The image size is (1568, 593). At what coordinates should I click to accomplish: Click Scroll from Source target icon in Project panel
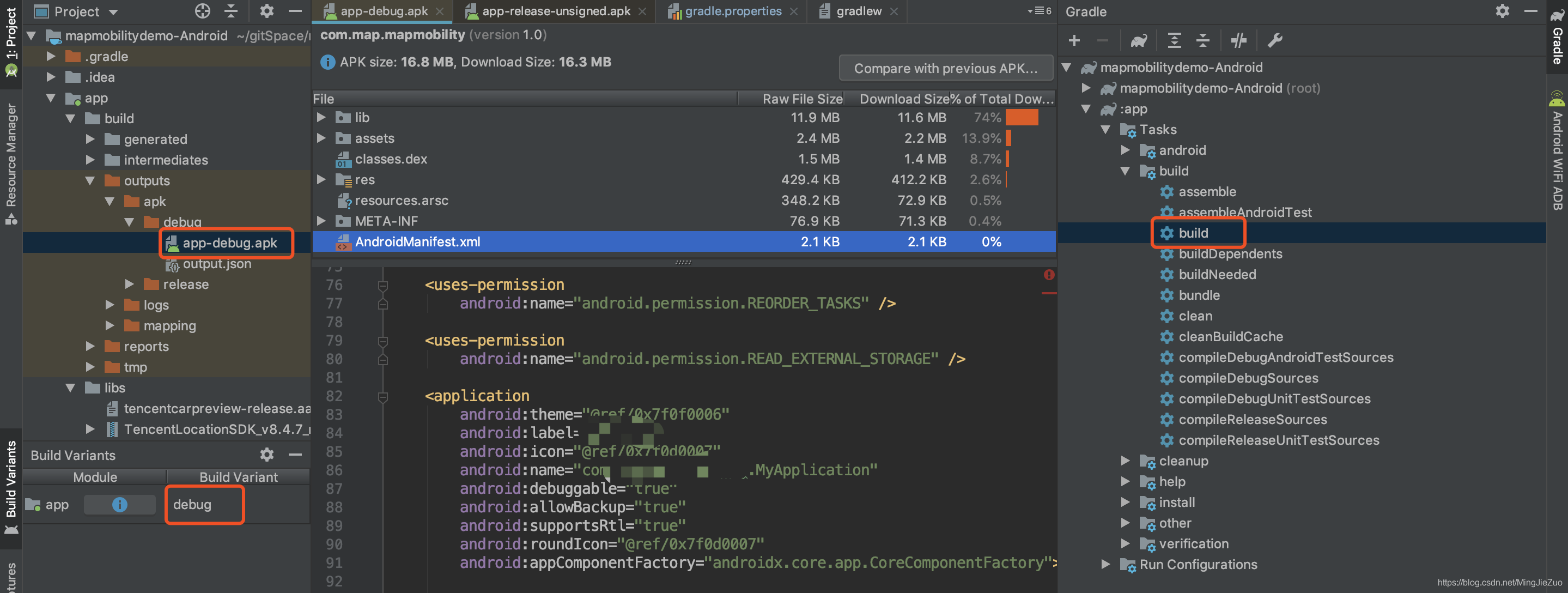[x=202, y=11]
